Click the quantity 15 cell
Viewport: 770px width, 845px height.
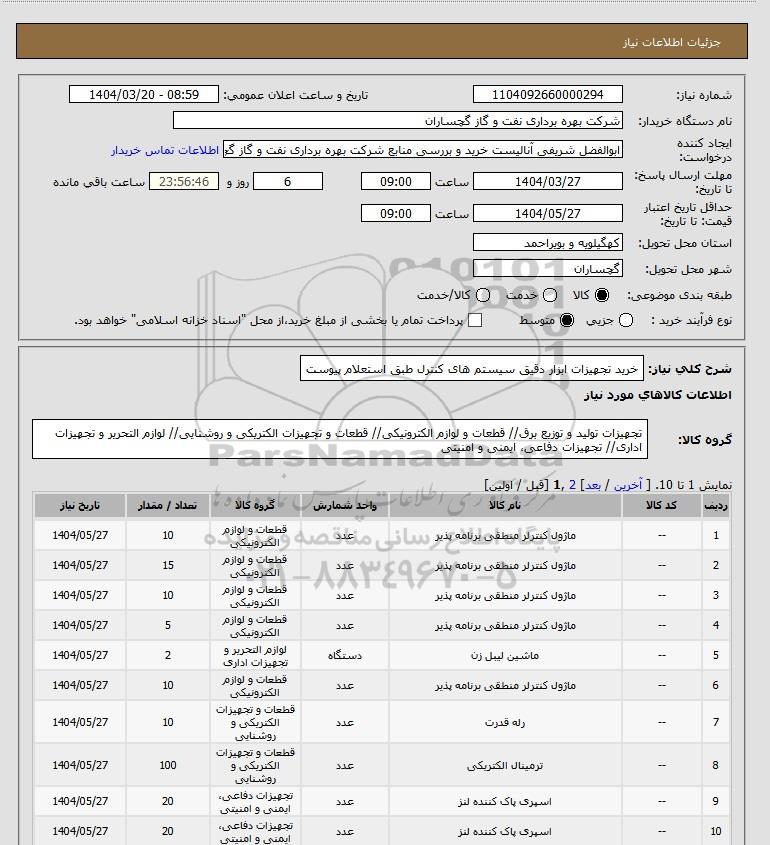pyautogui.click(x=168, y=565)
